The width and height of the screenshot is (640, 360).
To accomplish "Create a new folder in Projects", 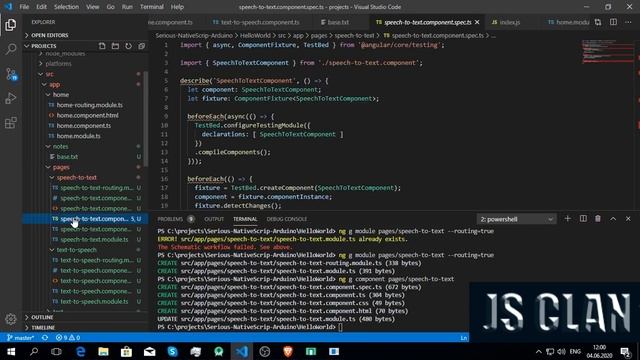I will tap(115, 46).
